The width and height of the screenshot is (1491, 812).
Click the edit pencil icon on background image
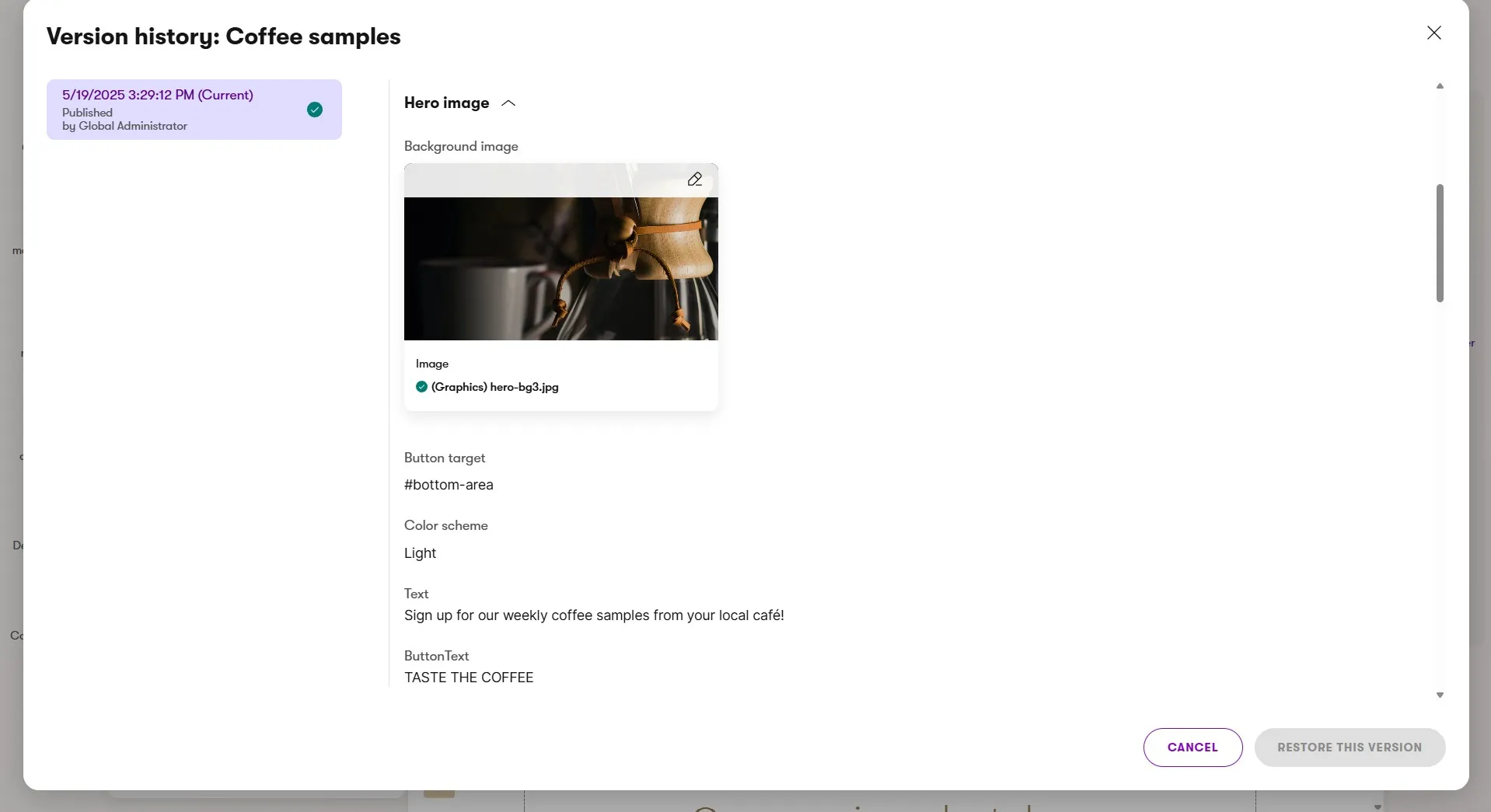(x=694, y=179)
